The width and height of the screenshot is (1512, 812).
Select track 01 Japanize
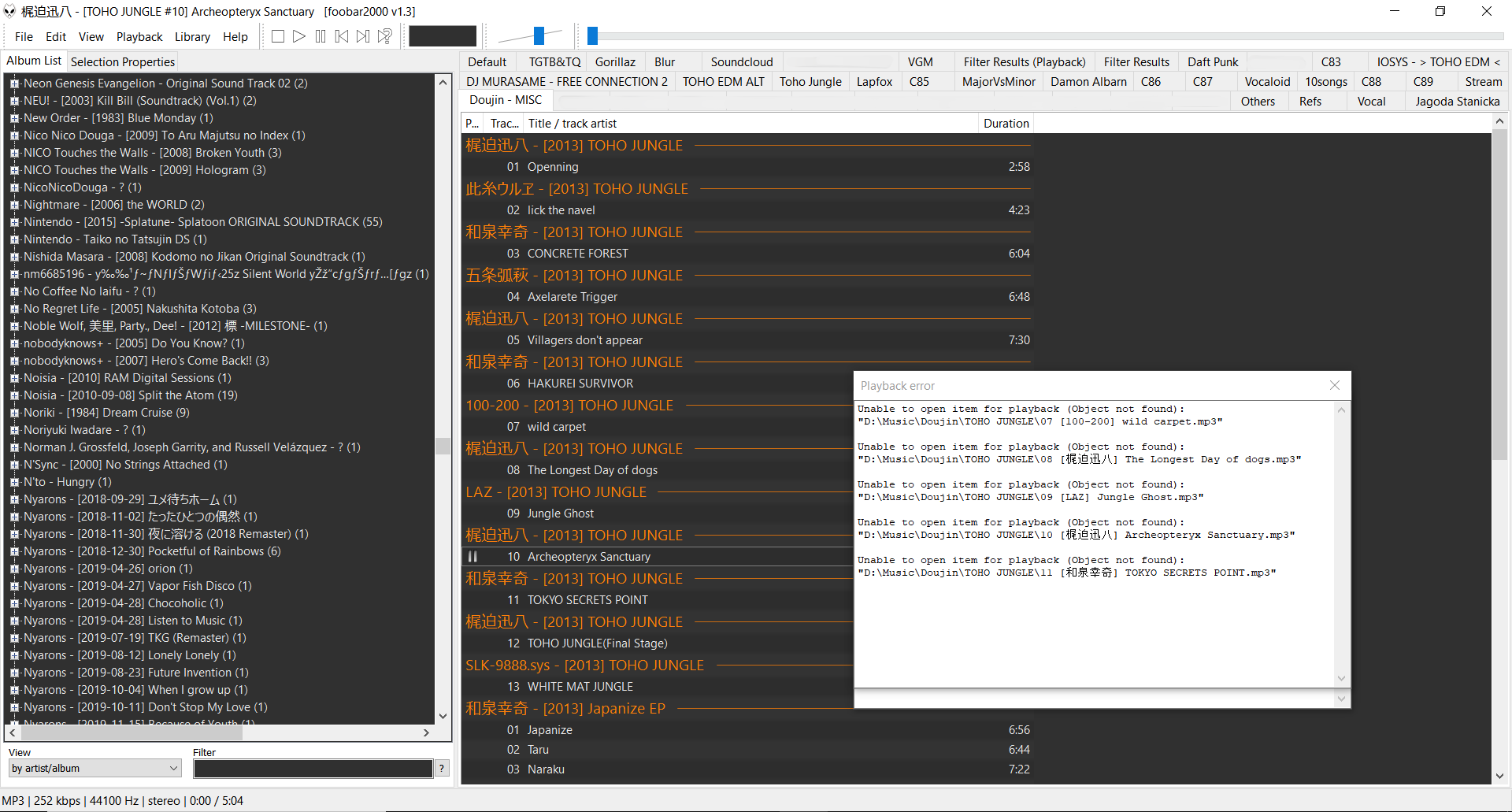click(x=747, y=730)
